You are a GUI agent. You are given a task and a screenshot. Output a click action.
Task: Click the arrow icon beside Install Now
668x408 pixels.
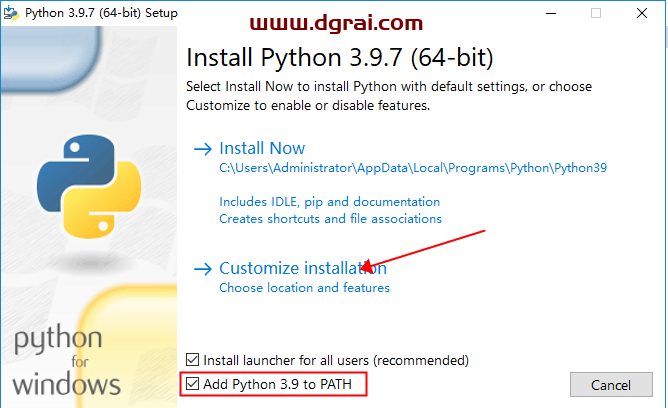point(203,149)
